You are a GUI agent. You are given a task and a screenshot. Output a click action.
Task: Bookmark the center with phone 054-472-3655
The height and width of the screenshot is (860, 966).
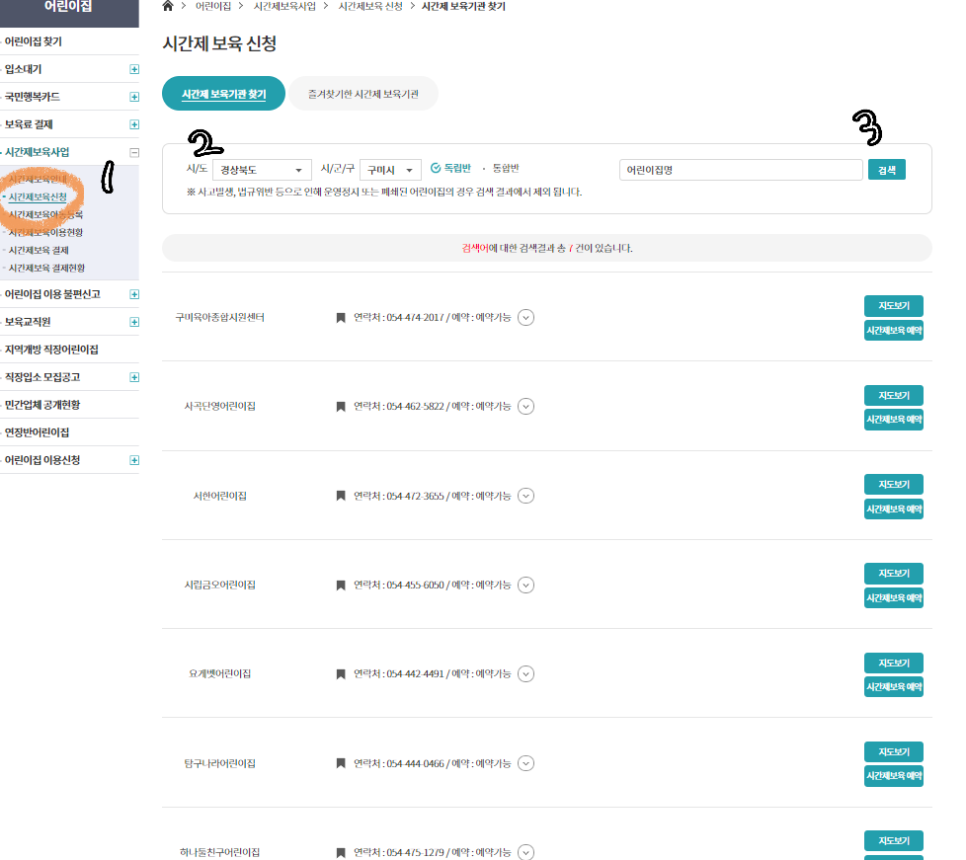tap(340, 496)
